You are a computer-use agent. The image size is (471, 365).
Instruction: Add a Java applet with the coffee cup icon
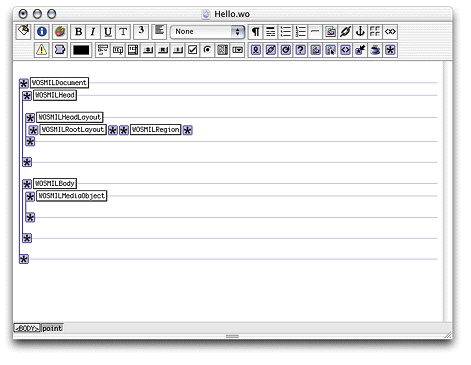pyautogui.click(x=375, y=50)
